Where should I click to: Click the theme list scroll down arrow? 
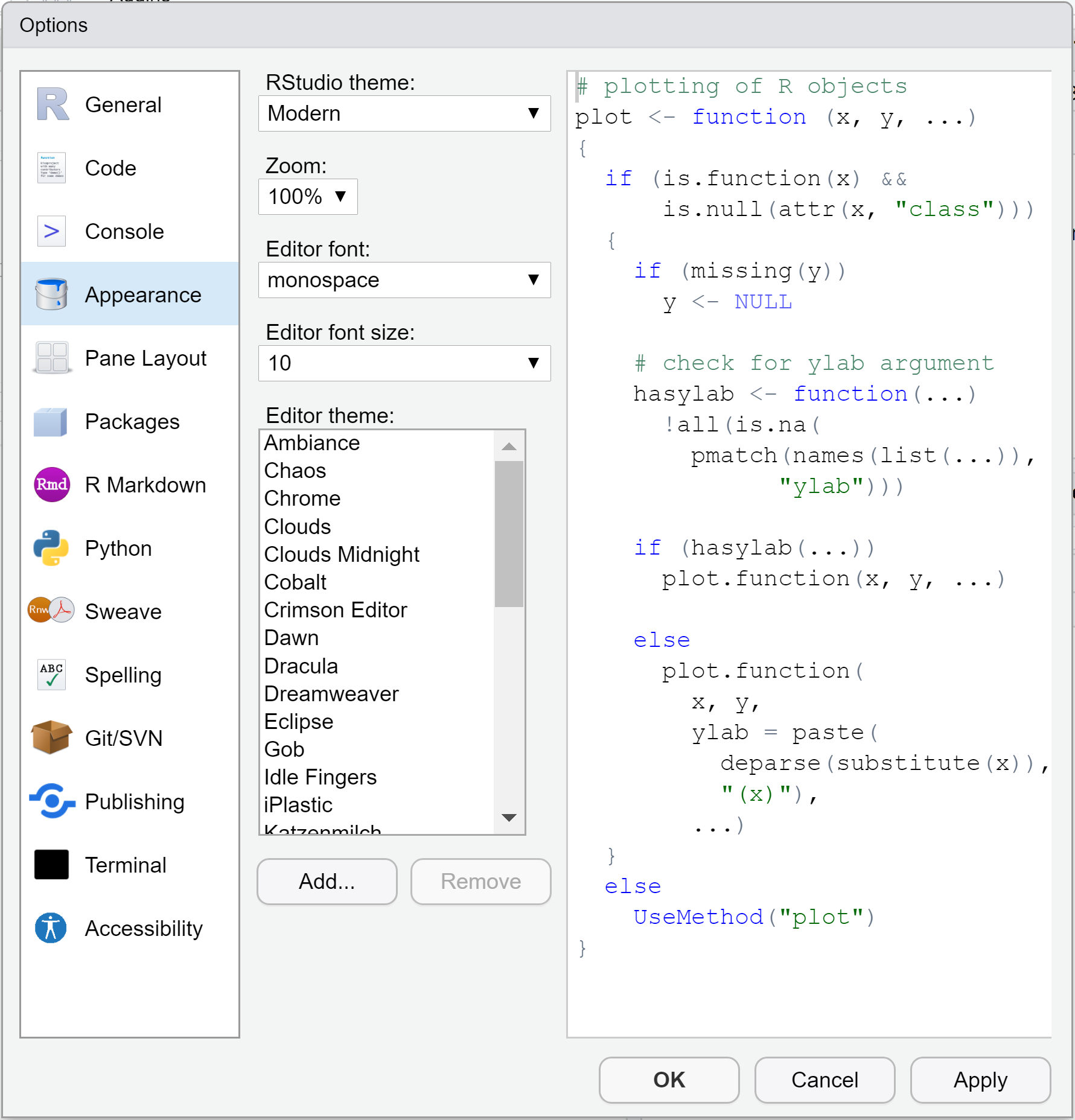509,818
